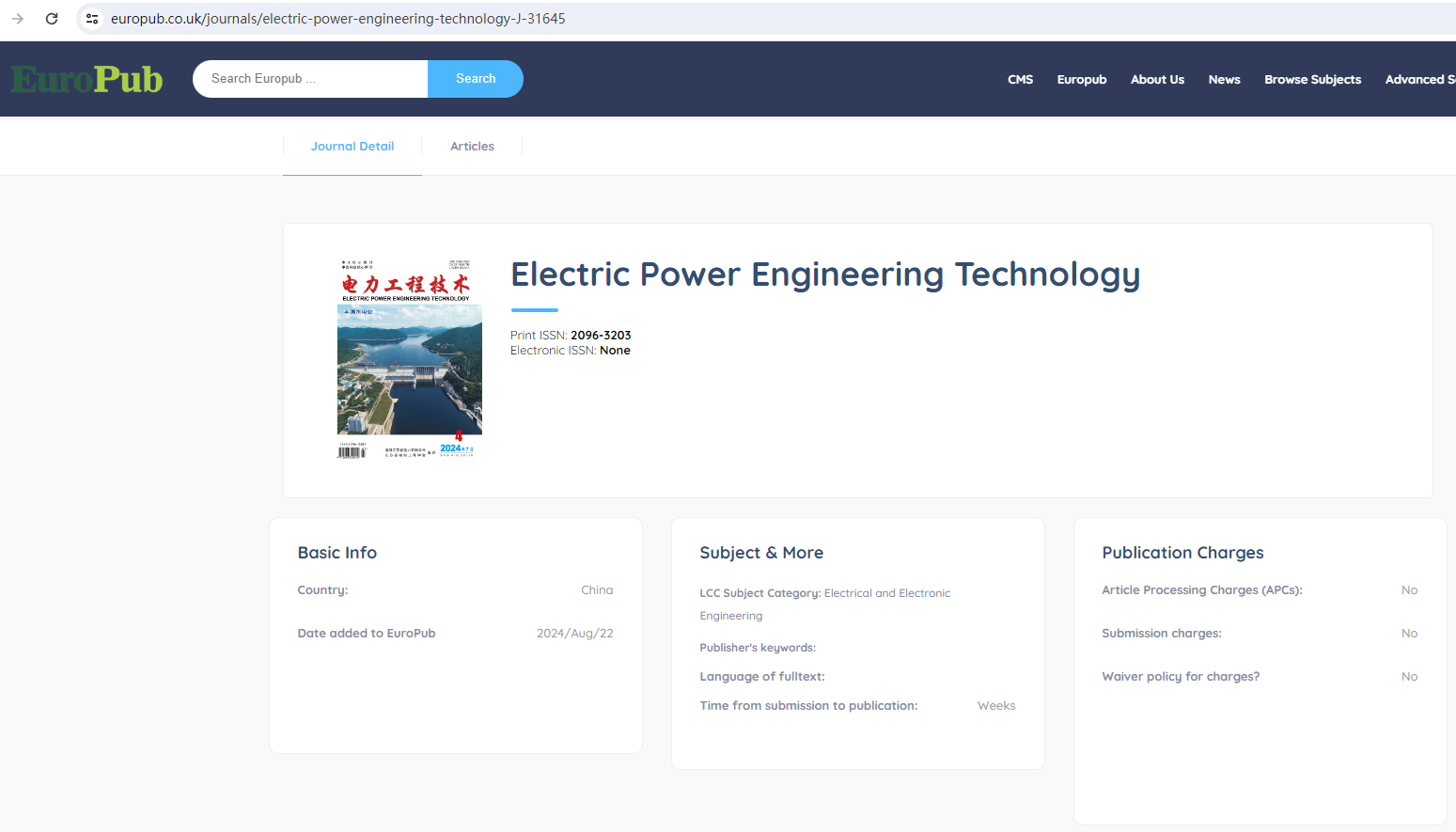Reload the page with the refresh icon
The height and width of the screenshot is (832, 1456).
point(52,19)
